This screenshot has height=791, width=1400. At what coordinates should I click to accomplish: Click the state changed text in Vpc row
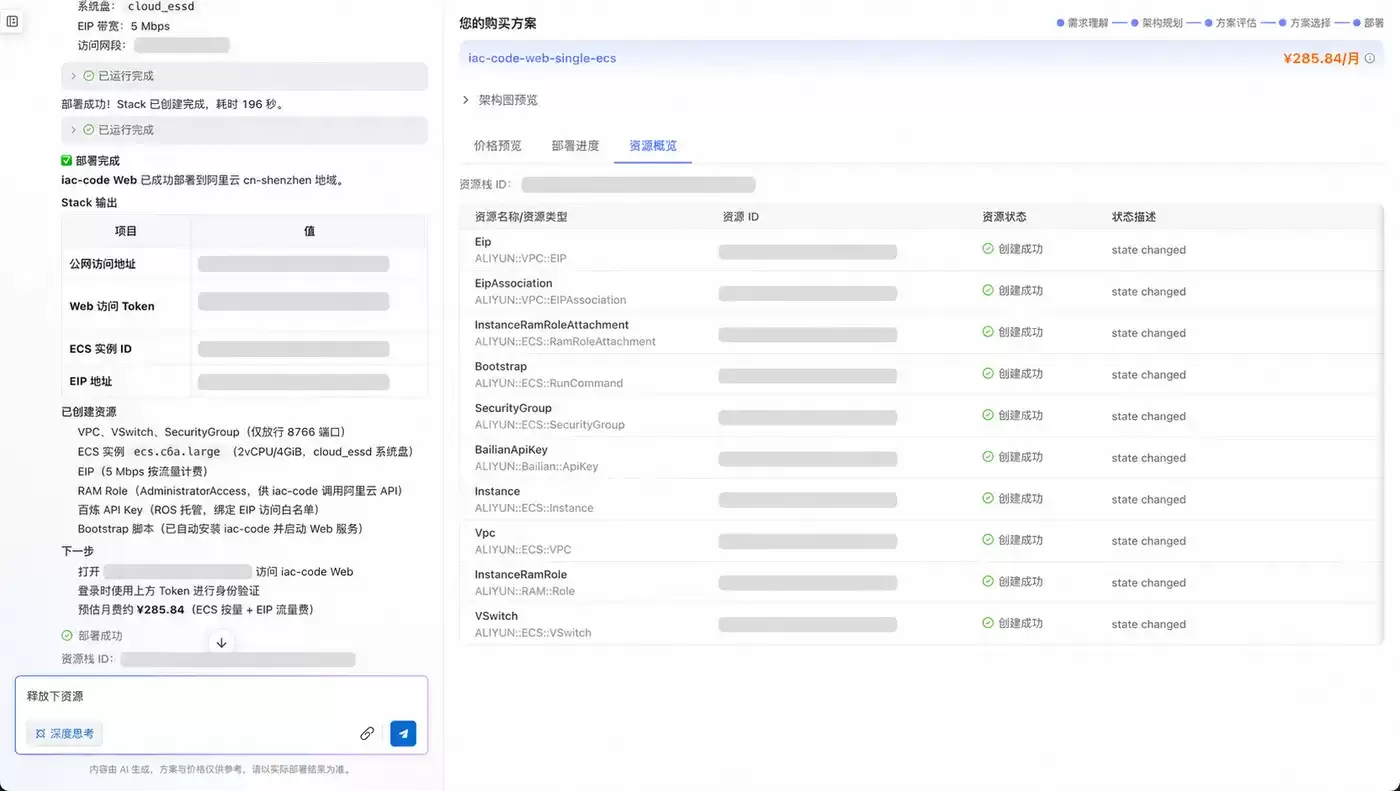[1149, 541]
